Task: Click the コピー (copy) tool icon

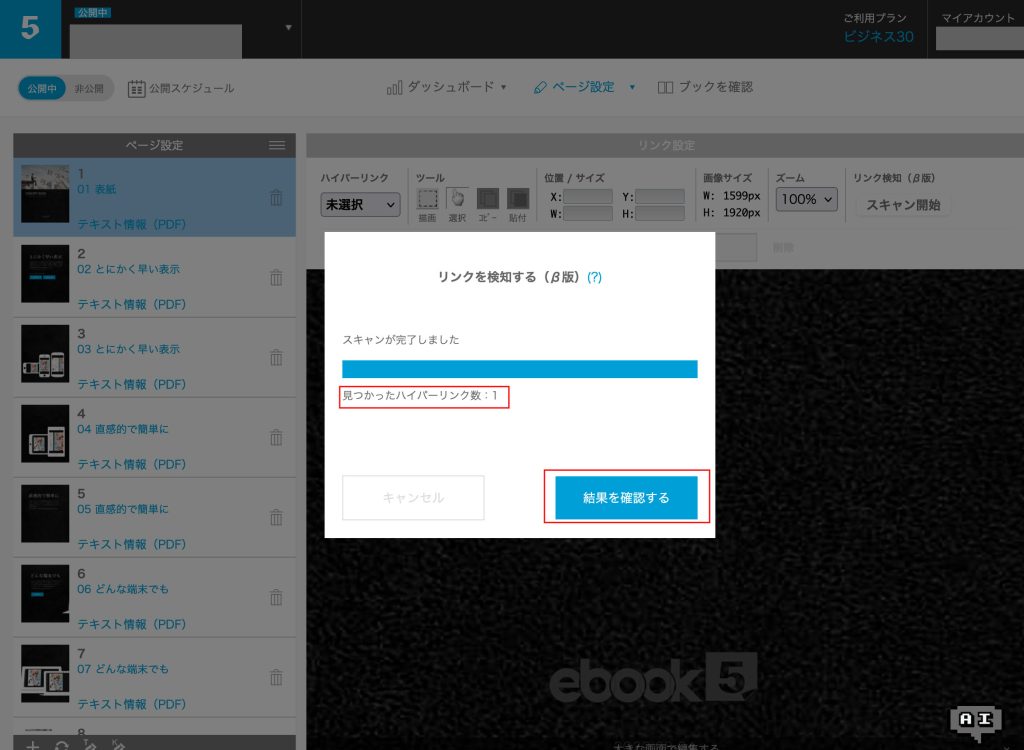Action: point(487,199)
